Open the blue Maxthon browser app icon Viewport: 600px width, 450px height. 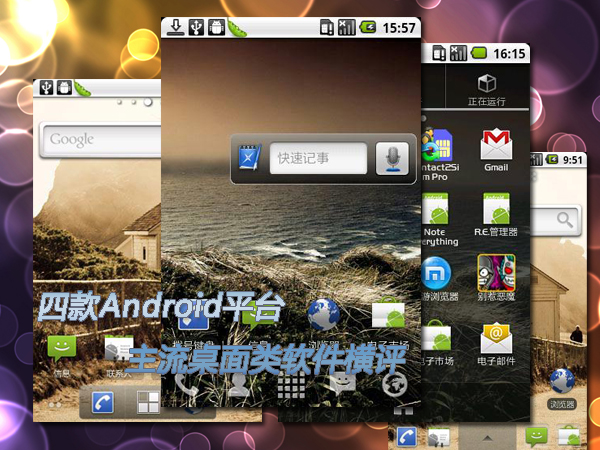[x=436, y=274]
